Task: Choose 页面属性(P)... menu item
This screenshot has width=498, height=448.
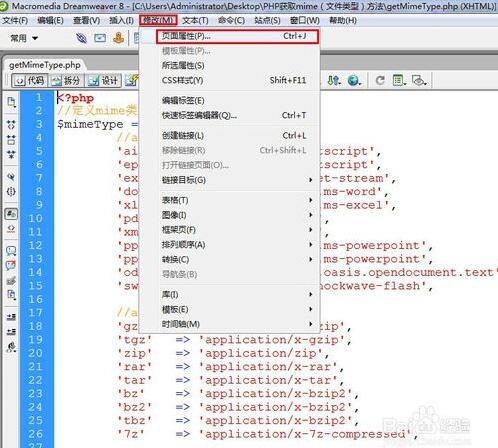Action: pyautogui.click(x=237, y=36)
